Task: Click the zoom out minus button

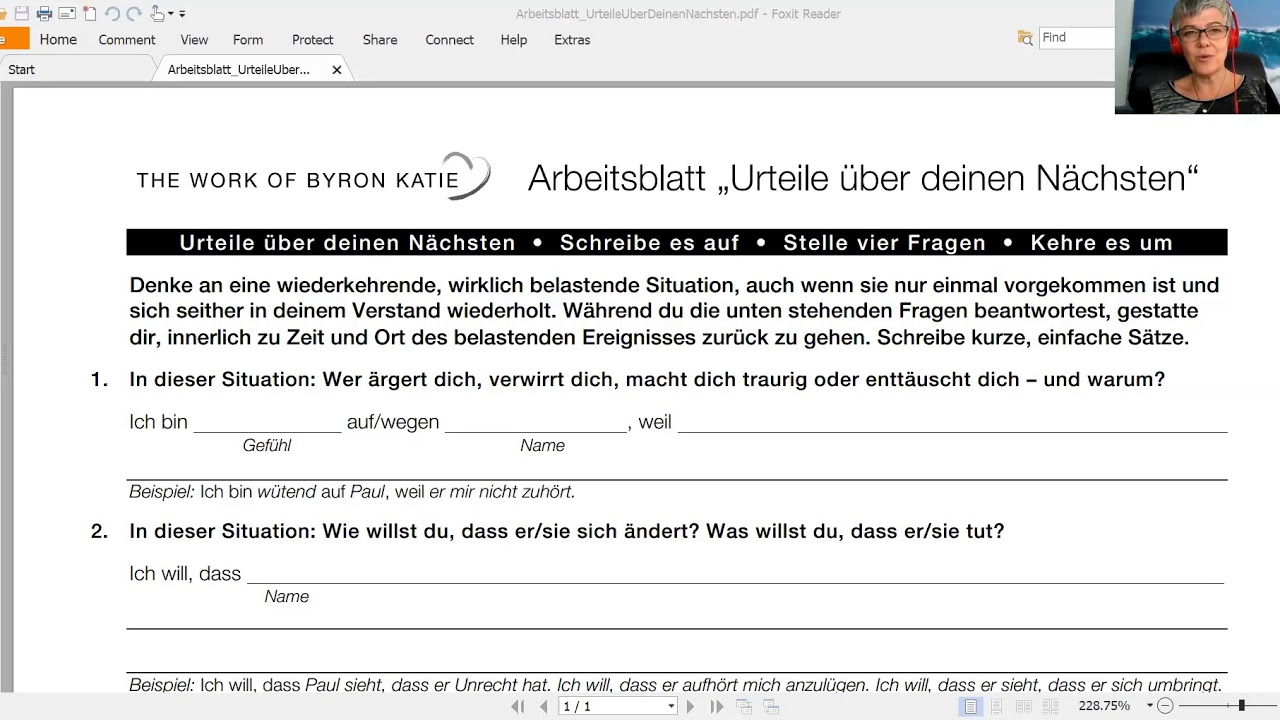Action: 1165,706
